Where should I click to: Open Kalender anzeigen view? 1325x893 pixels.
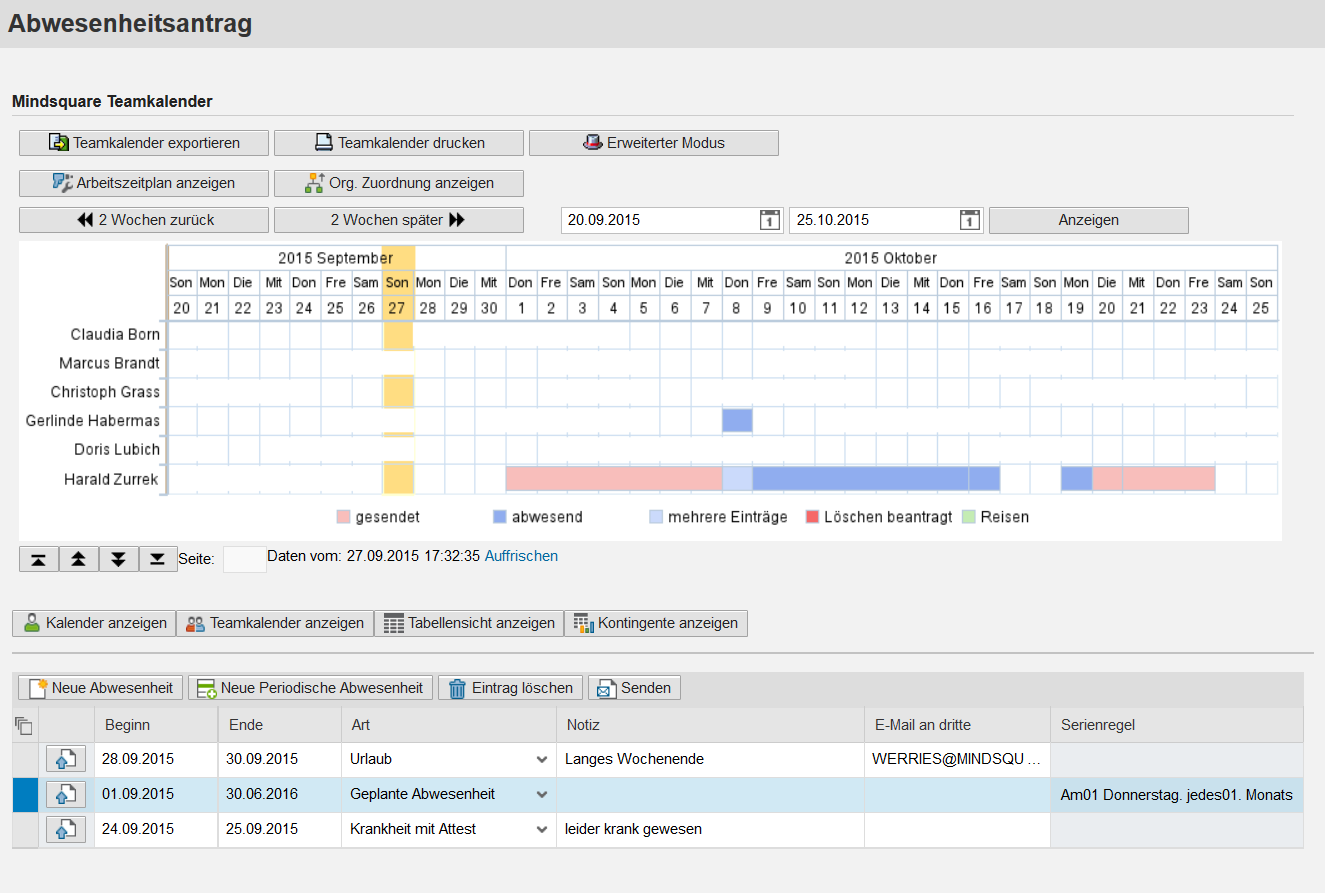[x=94, y=623]
